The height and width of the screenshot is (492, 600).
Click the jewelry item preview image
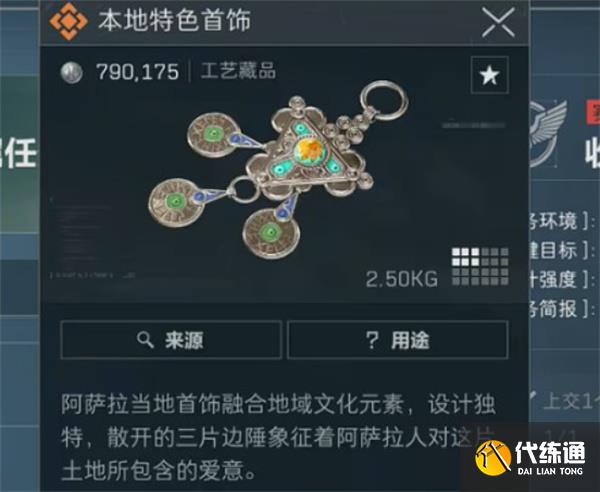(277, 168)
